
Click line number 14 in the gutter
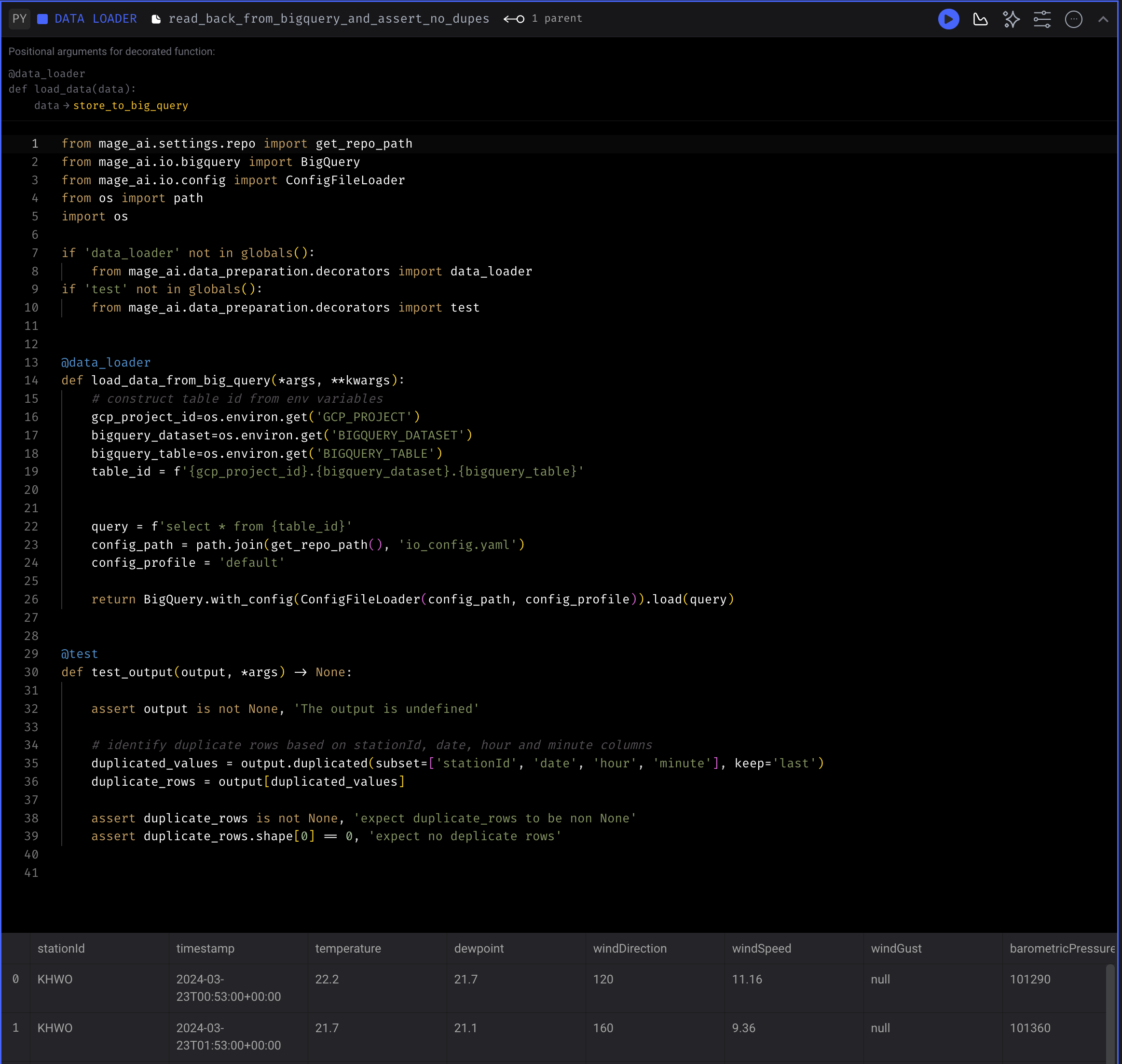point(31,381)
